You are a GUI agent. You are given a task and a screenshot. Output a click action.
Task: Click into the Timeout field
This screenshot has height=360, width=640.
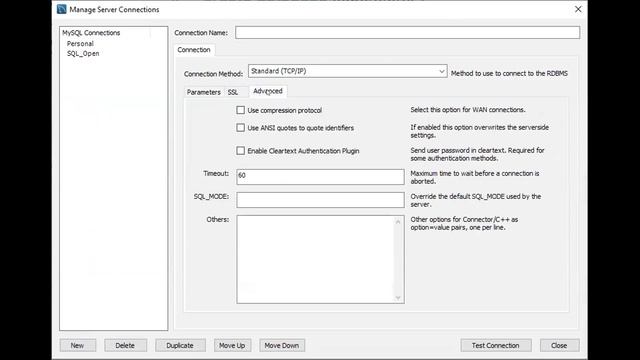click(x=320, y=177)
